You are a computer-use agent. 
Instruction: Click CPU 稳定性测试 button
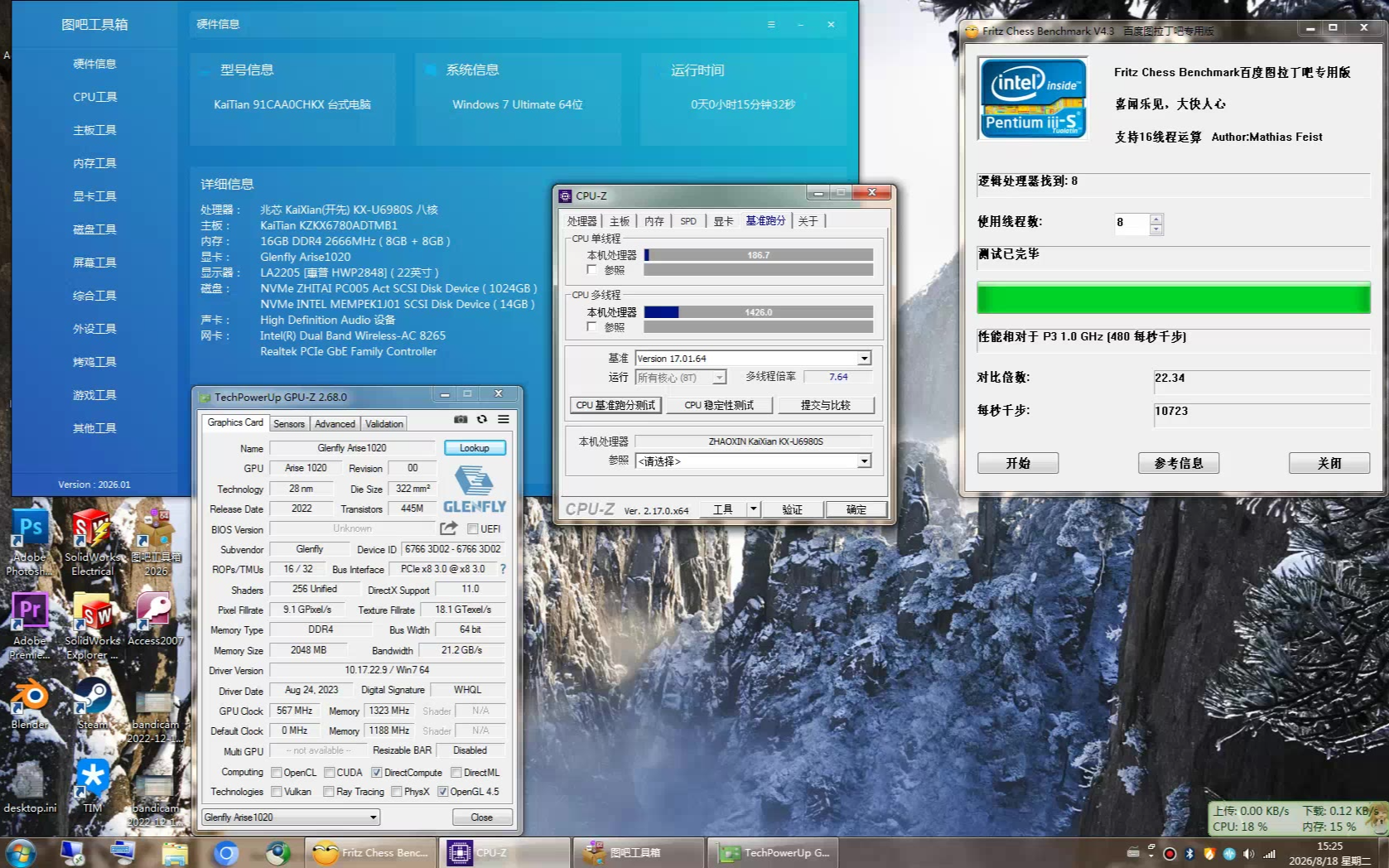point(719,405)
